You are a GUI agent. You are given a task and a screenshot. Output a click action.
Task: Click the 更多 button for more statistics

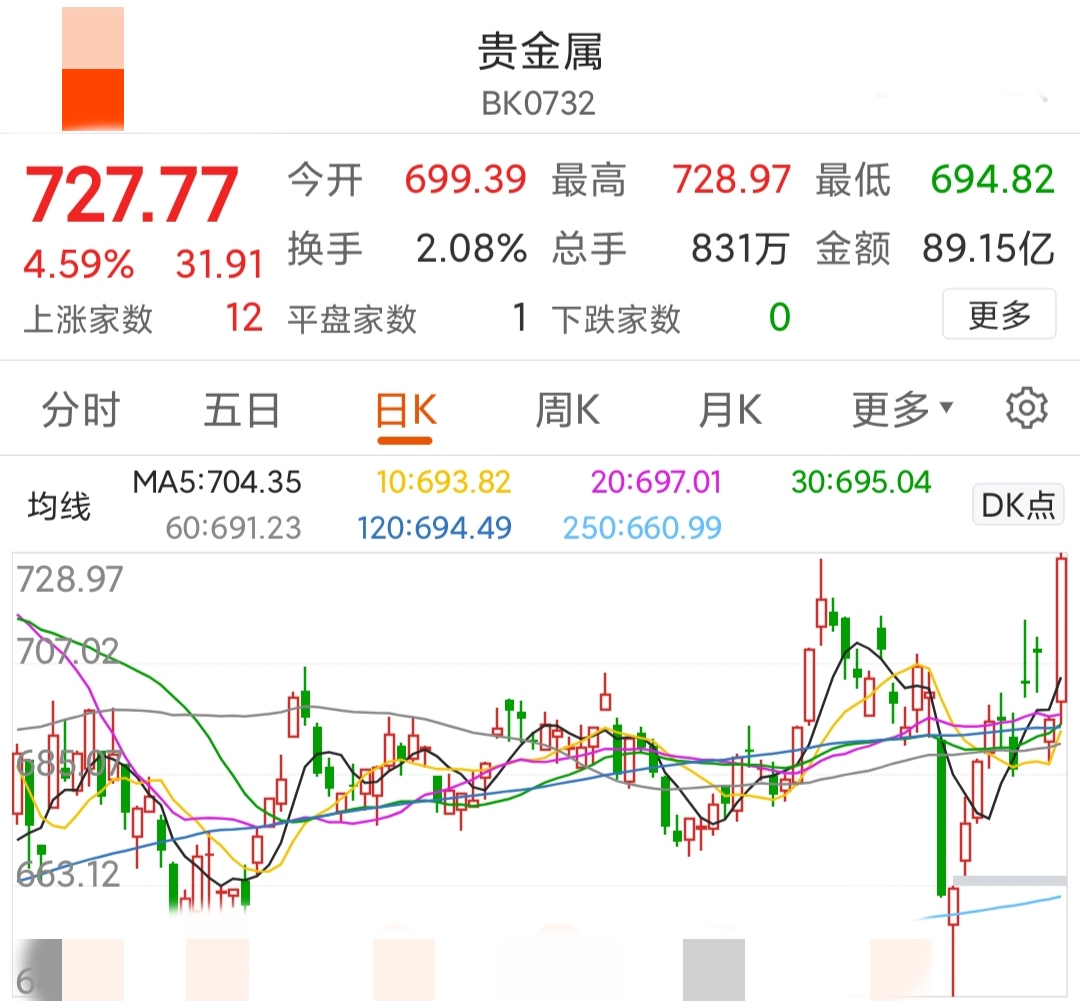coord(998,315)
